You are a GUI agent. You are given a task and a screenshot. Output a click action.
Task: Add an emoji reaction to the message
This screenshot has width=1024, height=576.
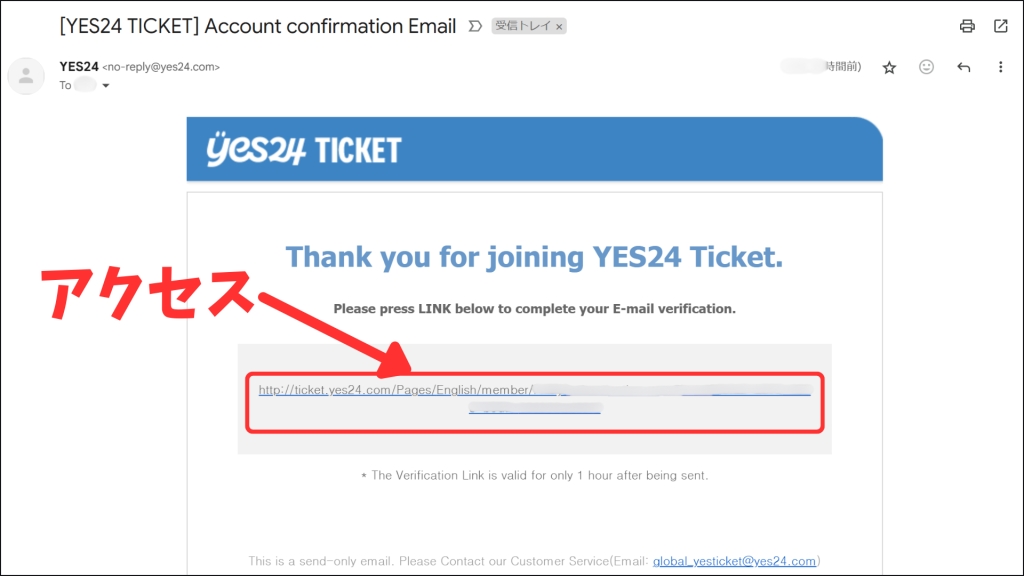point(927,67)
